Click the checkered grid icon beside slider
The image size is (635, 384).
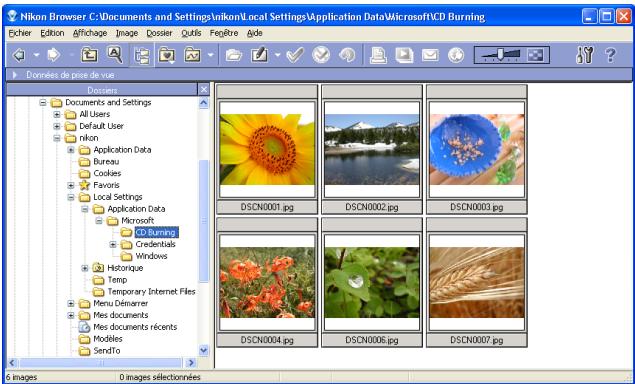pyautogui.click(x=535, y=55)
